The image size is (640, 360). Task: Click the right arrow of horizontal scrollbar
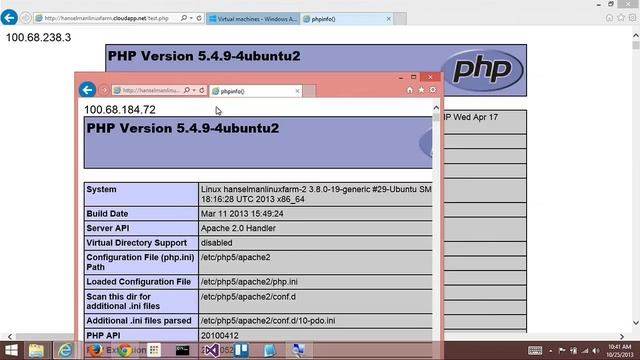[x=622, y=336]
